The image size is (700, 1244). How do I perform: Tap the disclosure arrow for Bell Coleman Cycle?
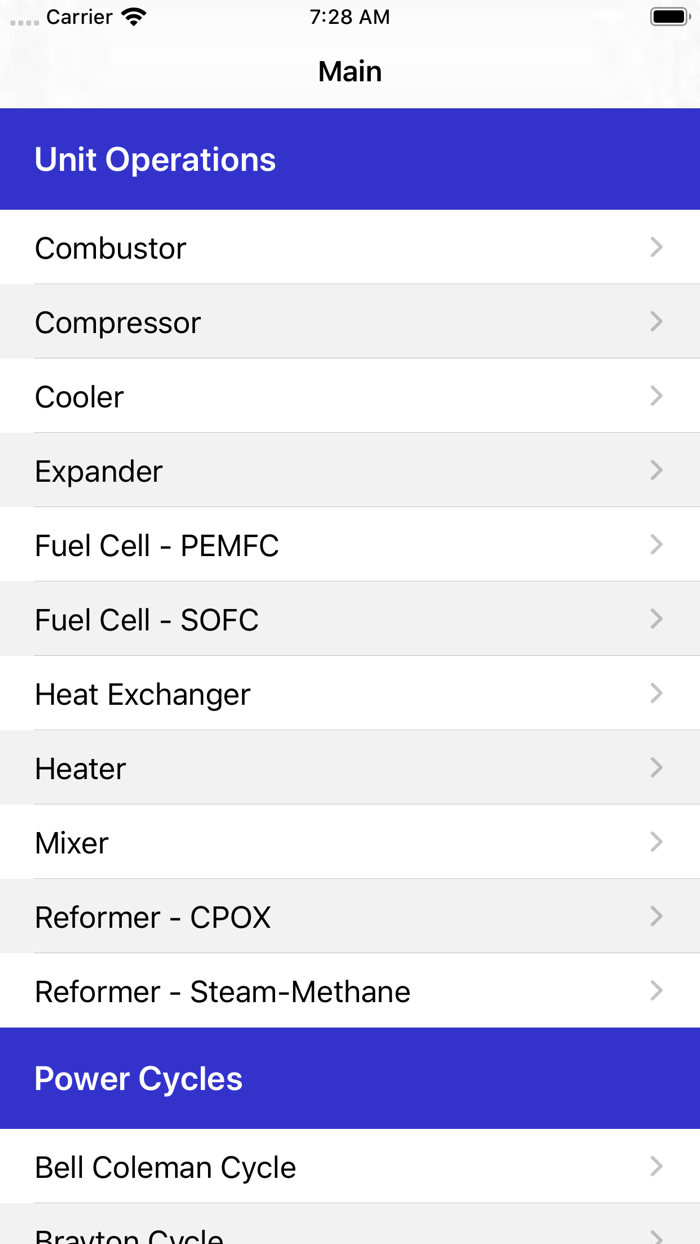coord(656,1166)
